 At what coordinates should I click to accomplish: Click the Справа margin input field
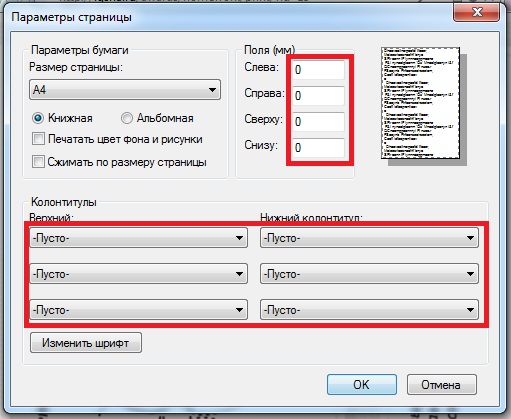pyautogui.click(x=318, y=96)
